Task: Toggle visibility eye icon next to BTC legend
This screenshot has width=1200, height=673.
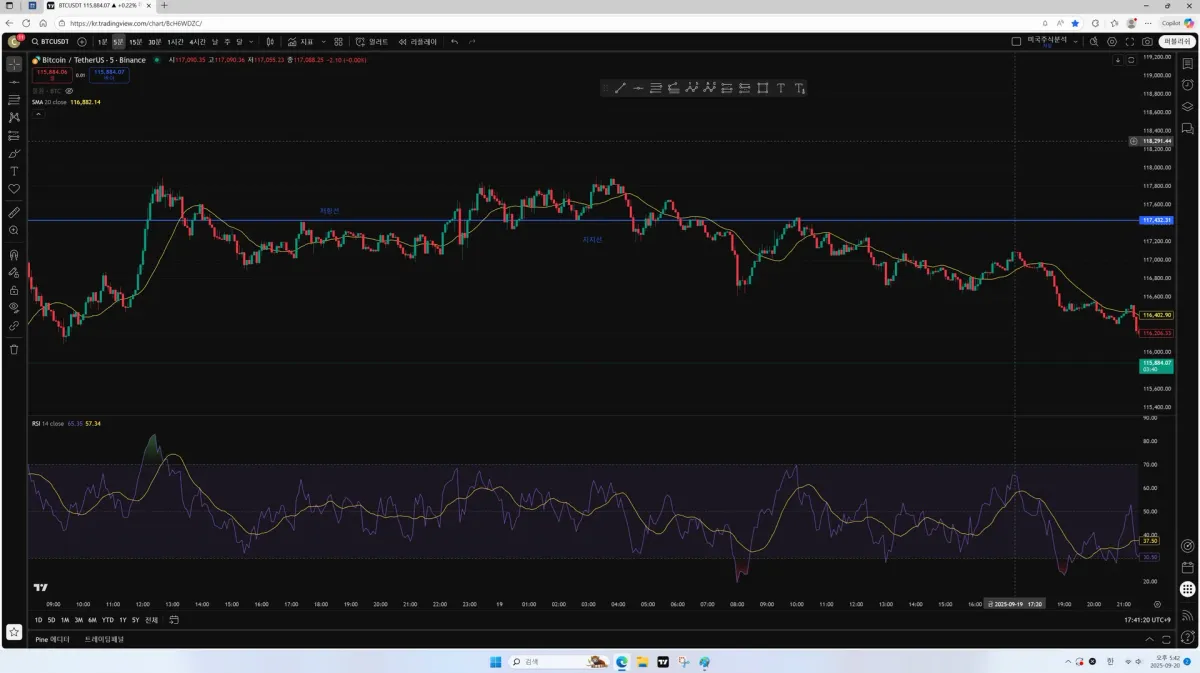Action: [69, 91]
